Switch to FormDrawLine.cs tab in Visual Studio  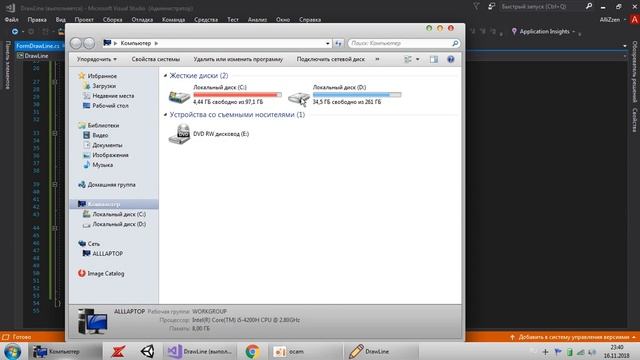pyautogui.click(x=38, y=46)
